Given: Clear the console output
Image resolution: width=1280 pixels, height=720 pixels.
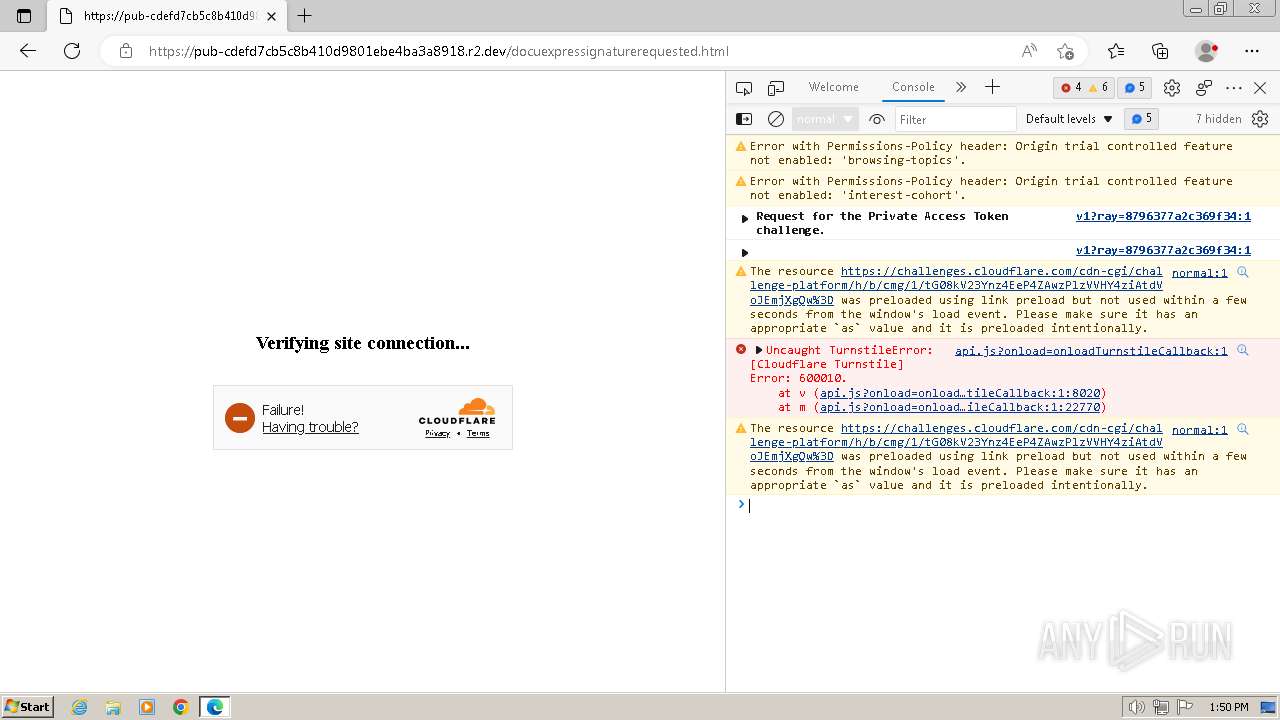Looking at the screenshot, I should 776,119.
